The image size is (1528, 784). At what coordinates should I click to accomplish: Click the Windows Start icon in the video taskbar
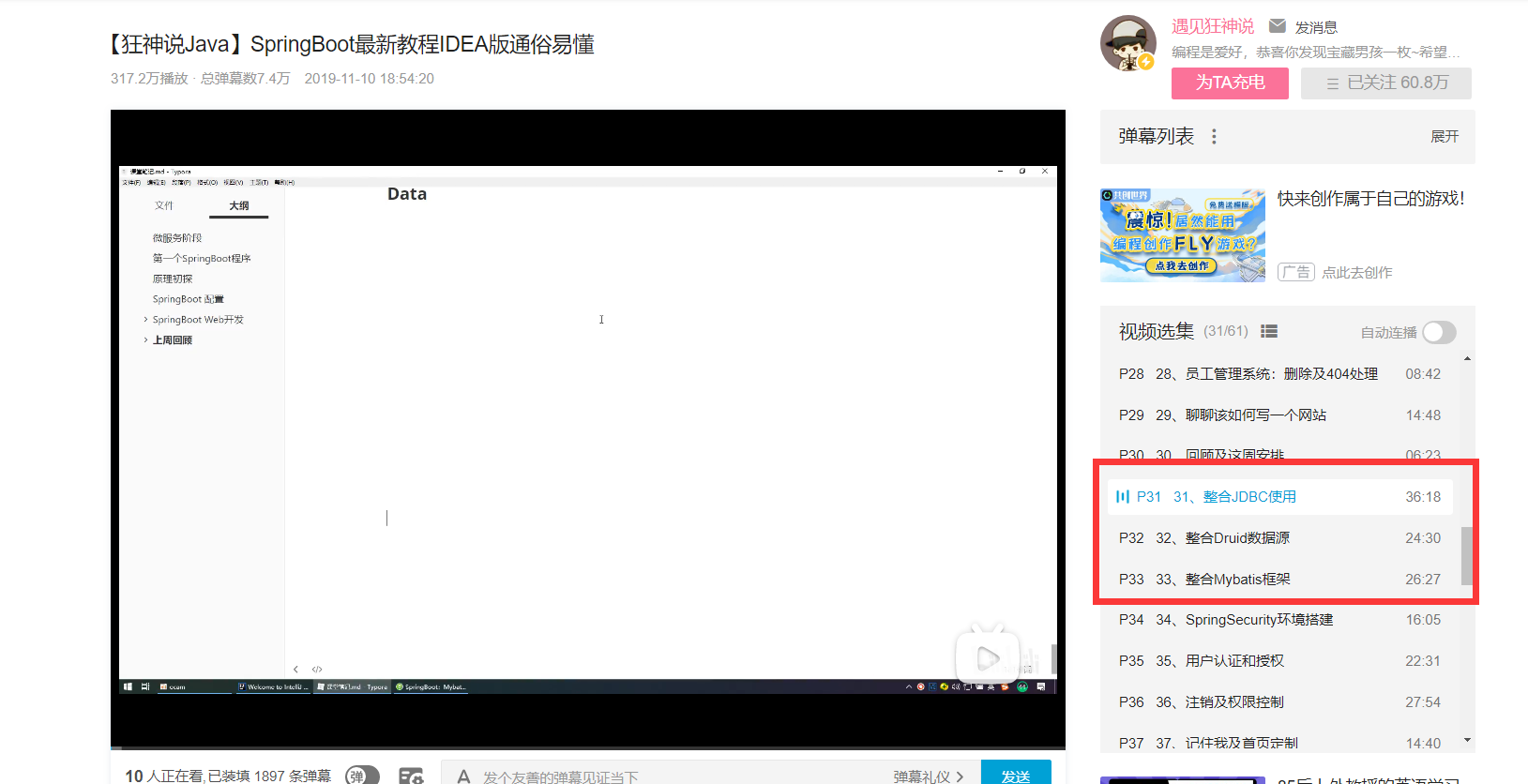click(128, 686)
